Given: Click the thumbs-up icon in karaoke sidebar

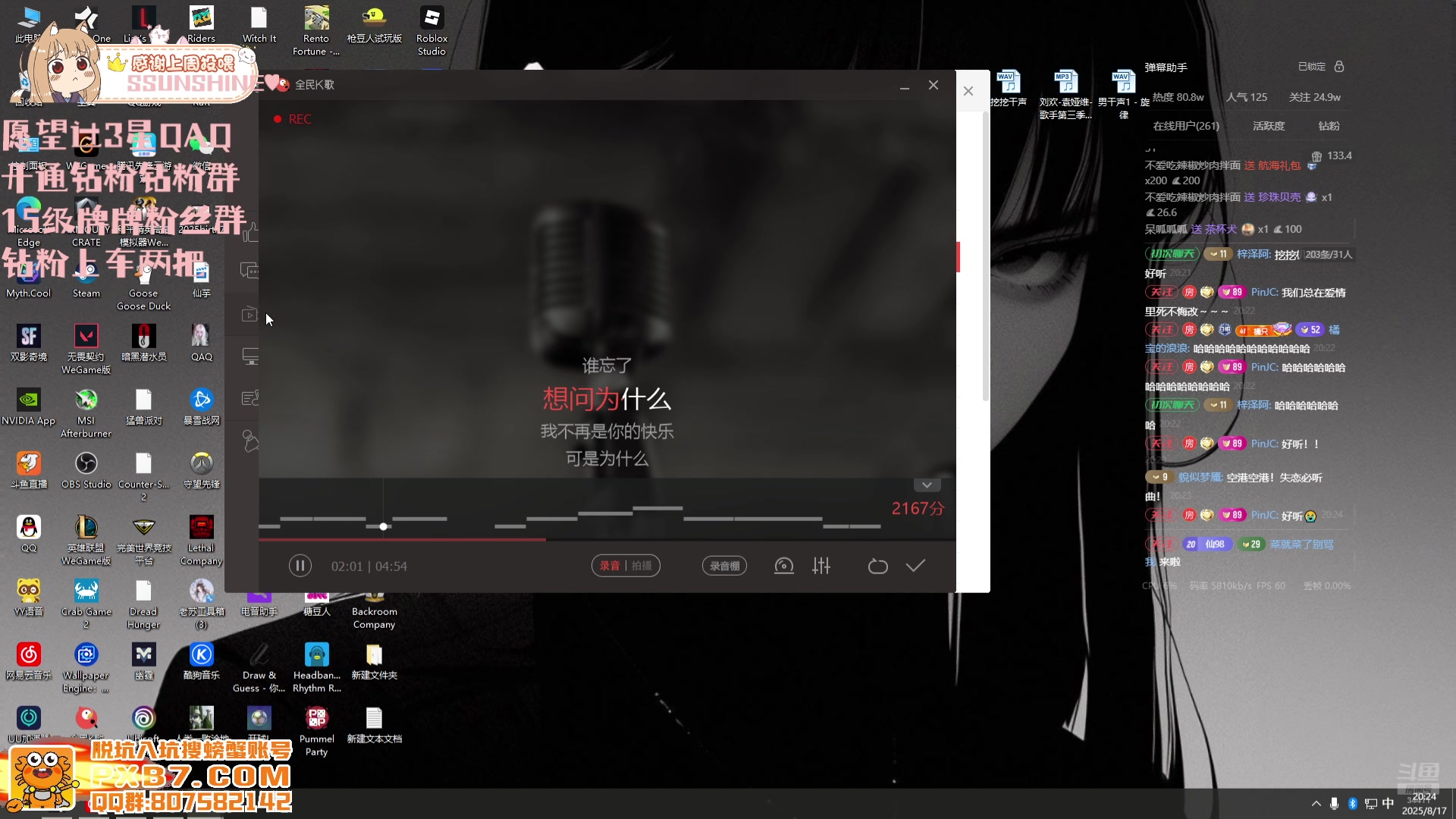Looking at the screenshot, I should click(x=251, y=232).
